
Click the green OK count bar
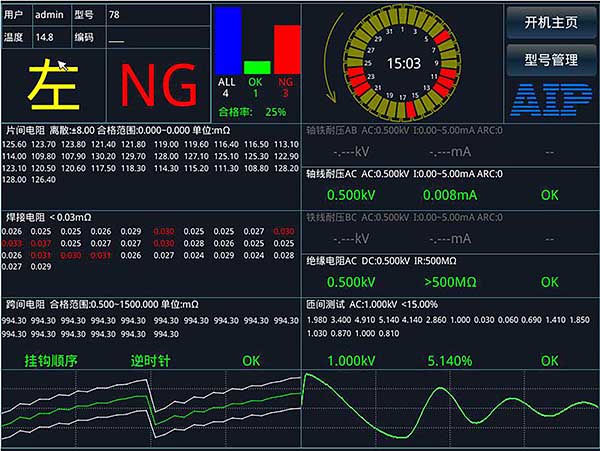(257, 66)
